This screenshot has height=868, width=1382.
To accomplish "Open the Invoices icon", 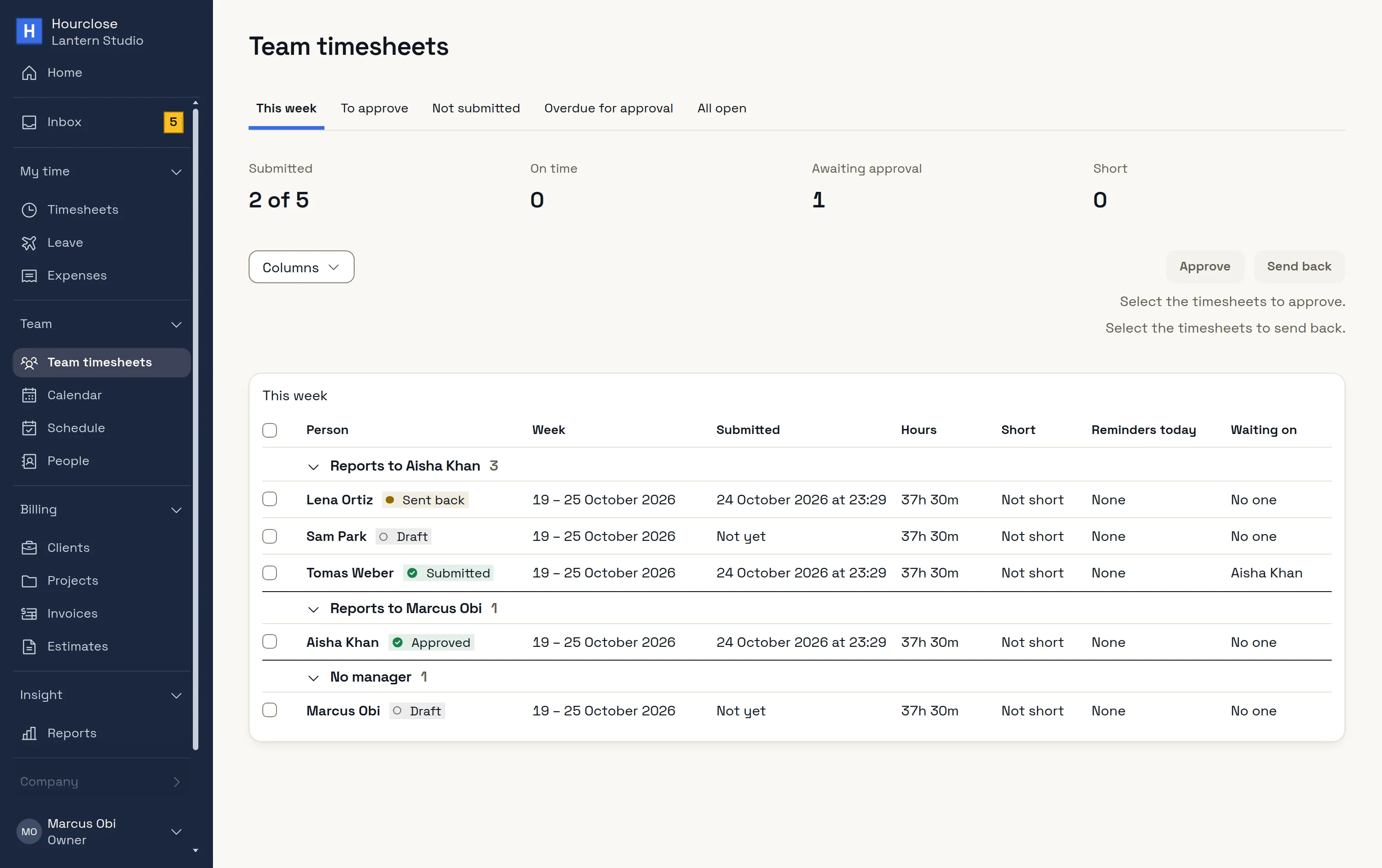I will pos(29,614).
